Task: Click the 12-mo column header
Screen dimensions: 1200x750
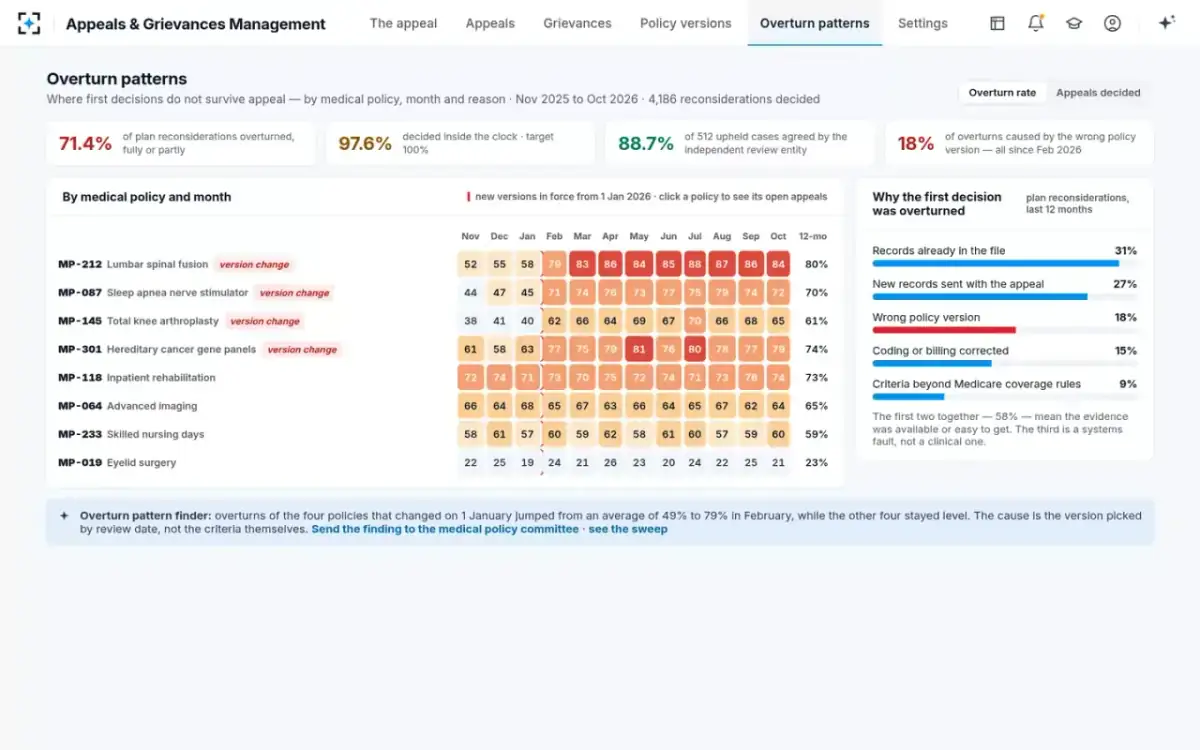Action: click(813, 236)
